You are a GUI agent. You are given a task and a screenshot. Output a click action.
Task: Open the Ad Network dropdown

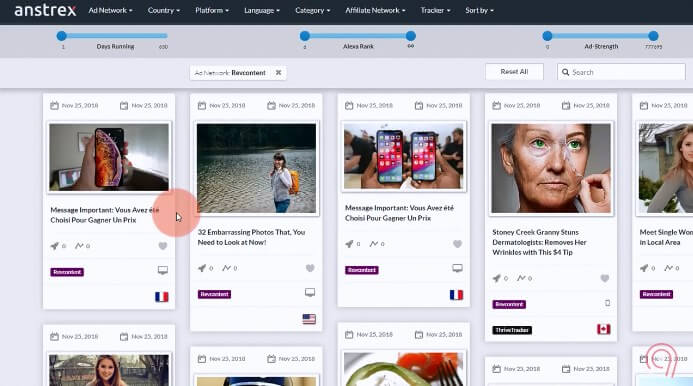pyautogui.click(x=110, y=10)
